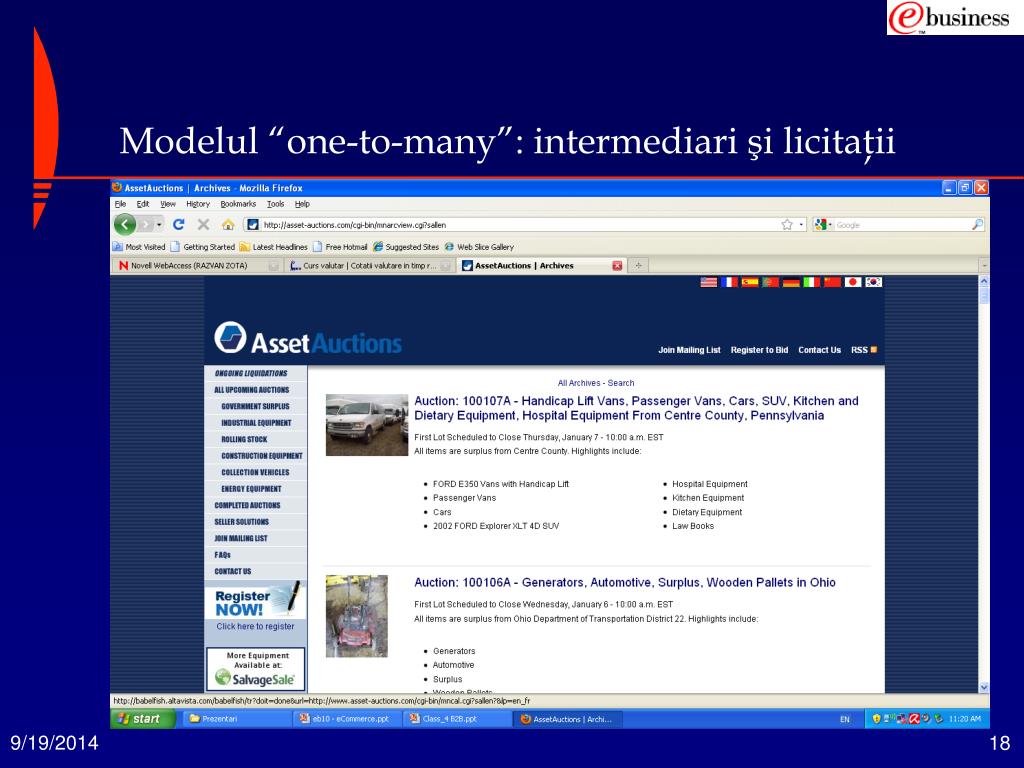Open the RSS feed icon
The height and width of the screenshot is (768, 1024).
[874, 350]
